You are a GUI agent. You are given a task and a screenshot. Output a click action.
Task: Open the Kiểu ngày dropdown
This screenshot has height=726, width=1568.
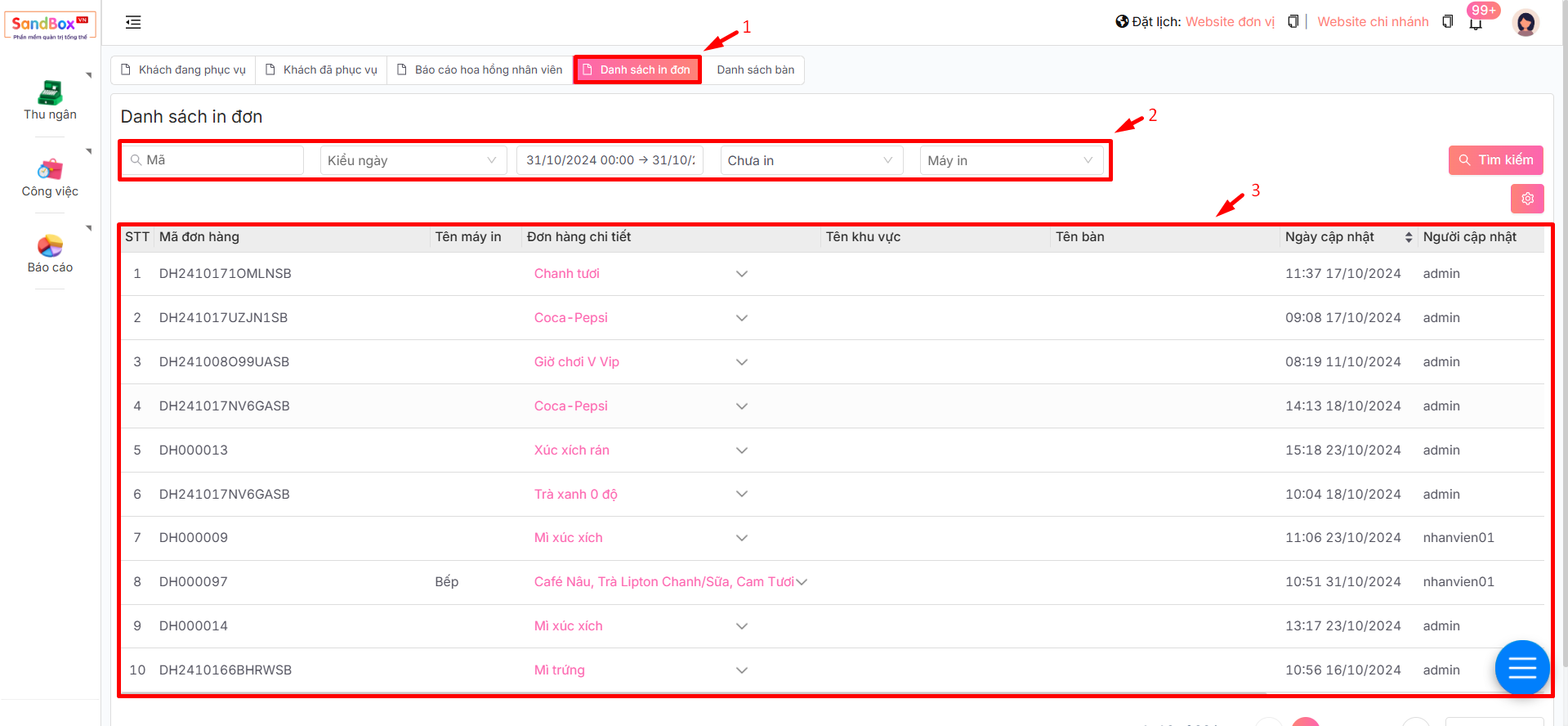click(x=413, y=160)
